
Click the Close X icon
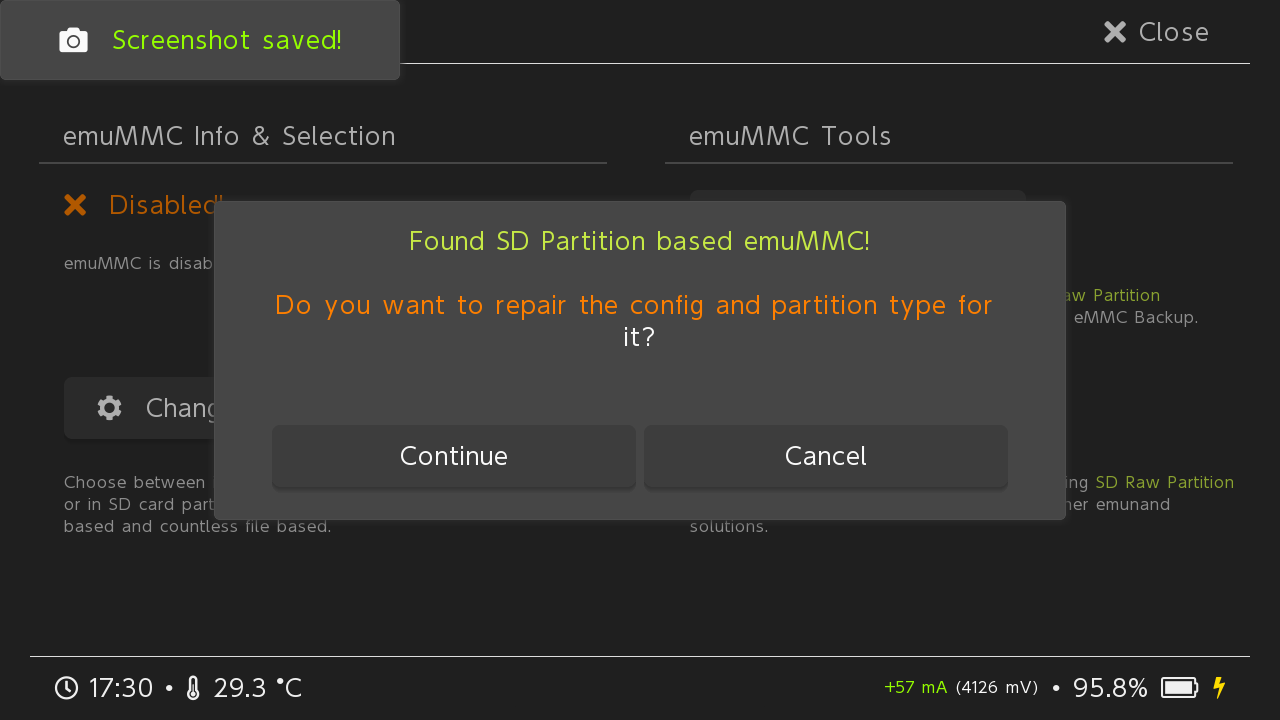(x=1115, y=32)
